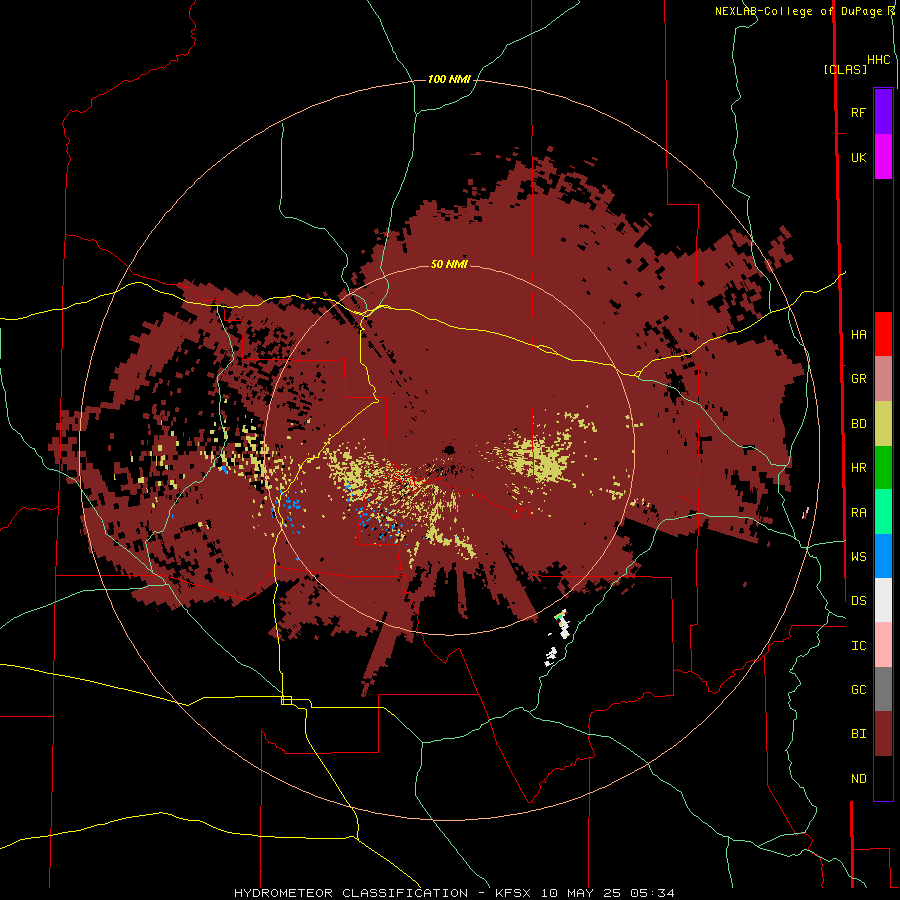Click the 50 NMI range ring label
This screenshot has width=900, height=900.
point(449,265)
